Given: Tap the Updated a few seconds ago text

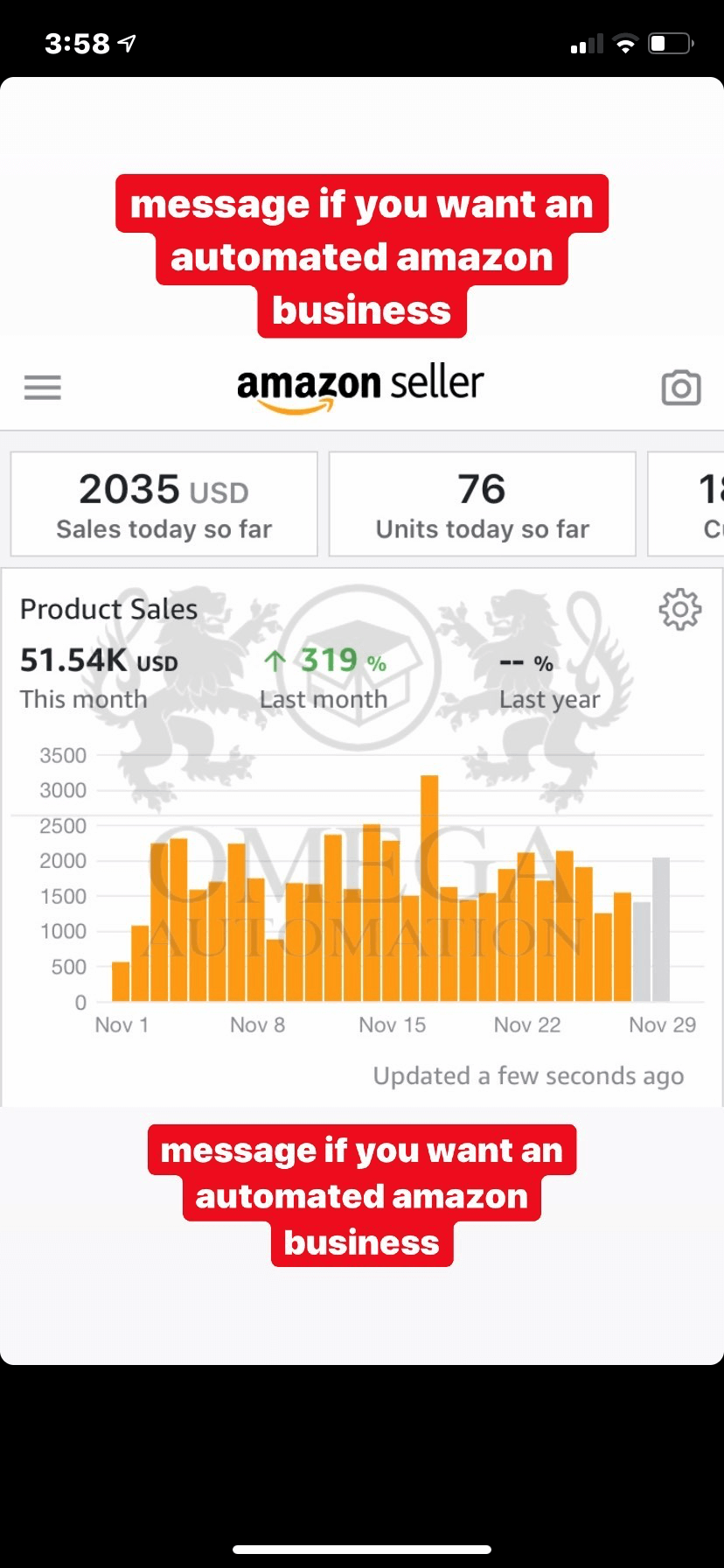Looking at the screenshot, I should click(528, 1075).
